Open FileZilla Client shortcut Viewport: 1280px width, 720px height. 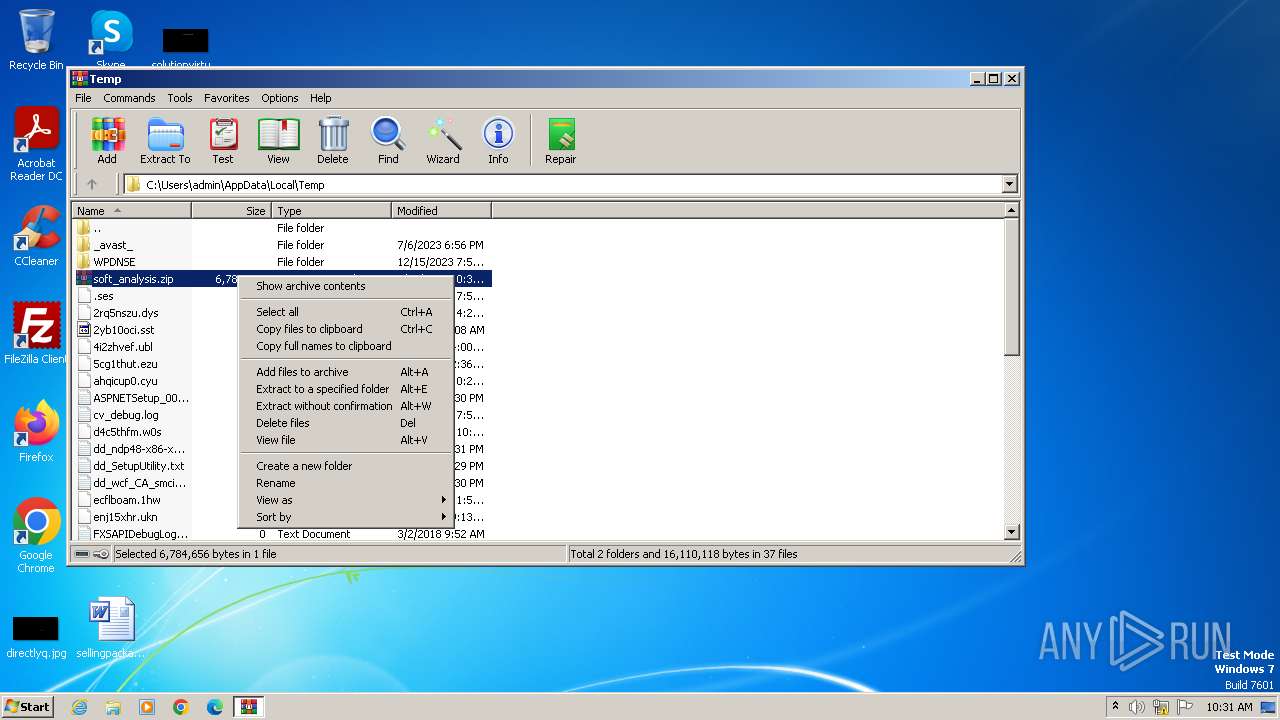point(36,334)
